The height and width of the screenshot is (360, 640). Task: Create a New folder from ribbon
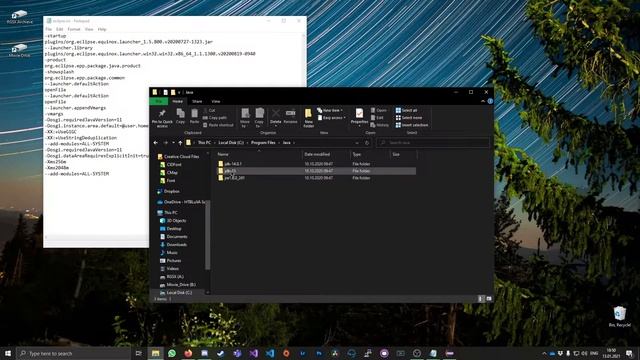pyautogui.click(x=309, y=118)
